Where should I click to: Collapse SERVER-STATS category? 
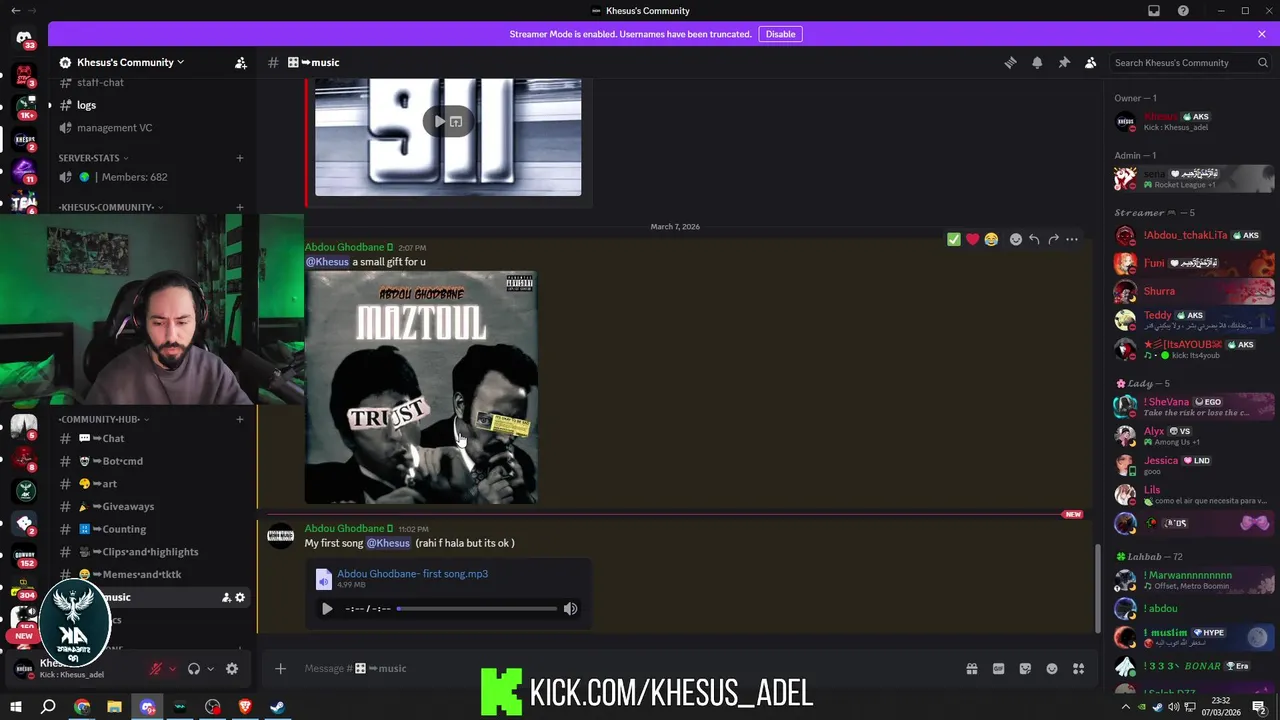pos(93,158)
